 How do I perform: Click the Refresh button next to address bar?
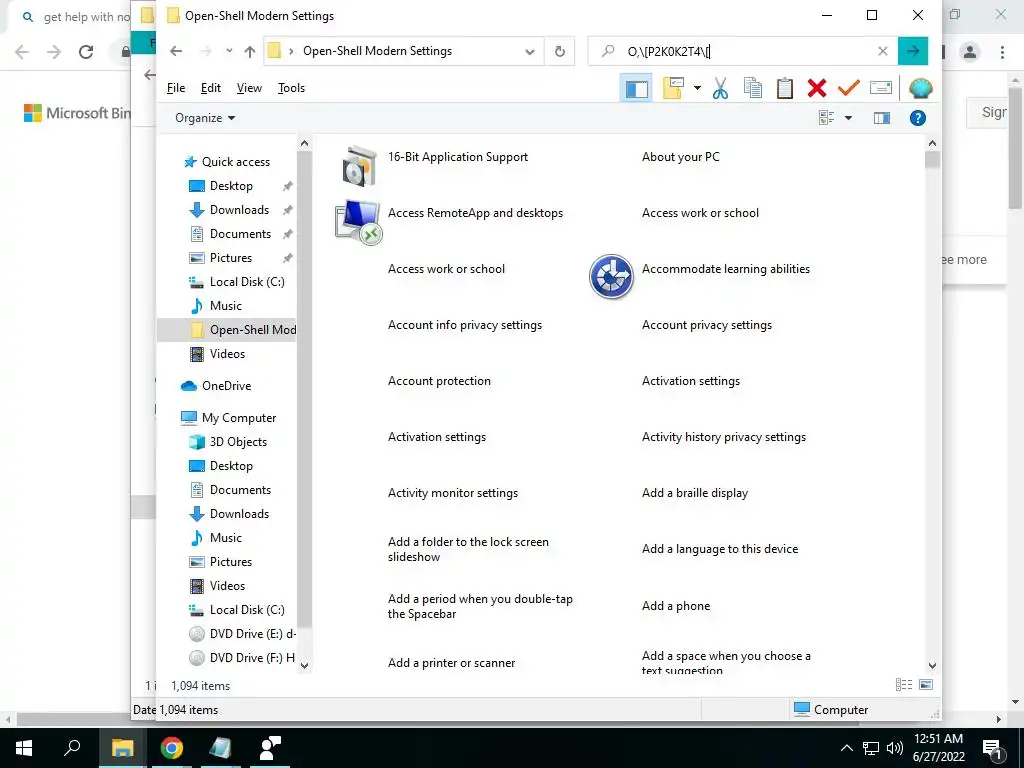click(x=560, y=51)
